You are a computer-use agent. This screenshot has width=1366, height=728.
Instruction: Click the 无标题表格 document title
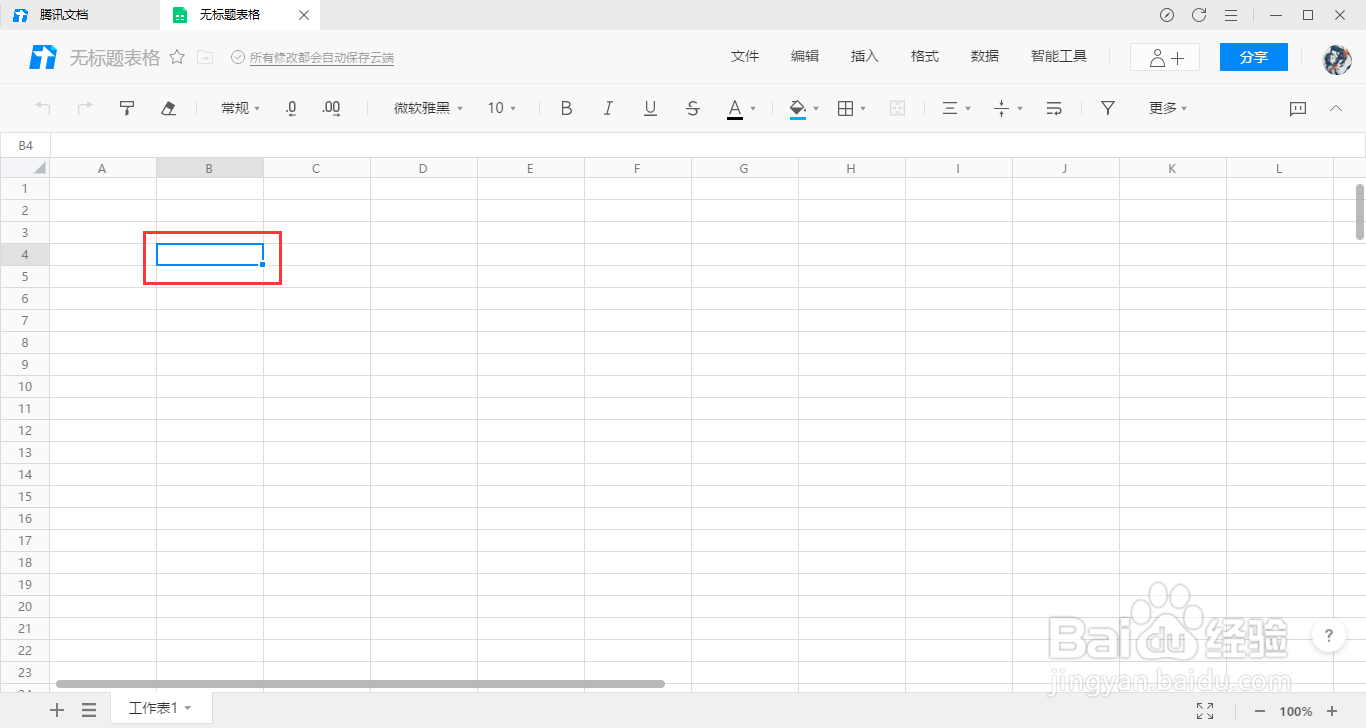[x=114, y=58]
